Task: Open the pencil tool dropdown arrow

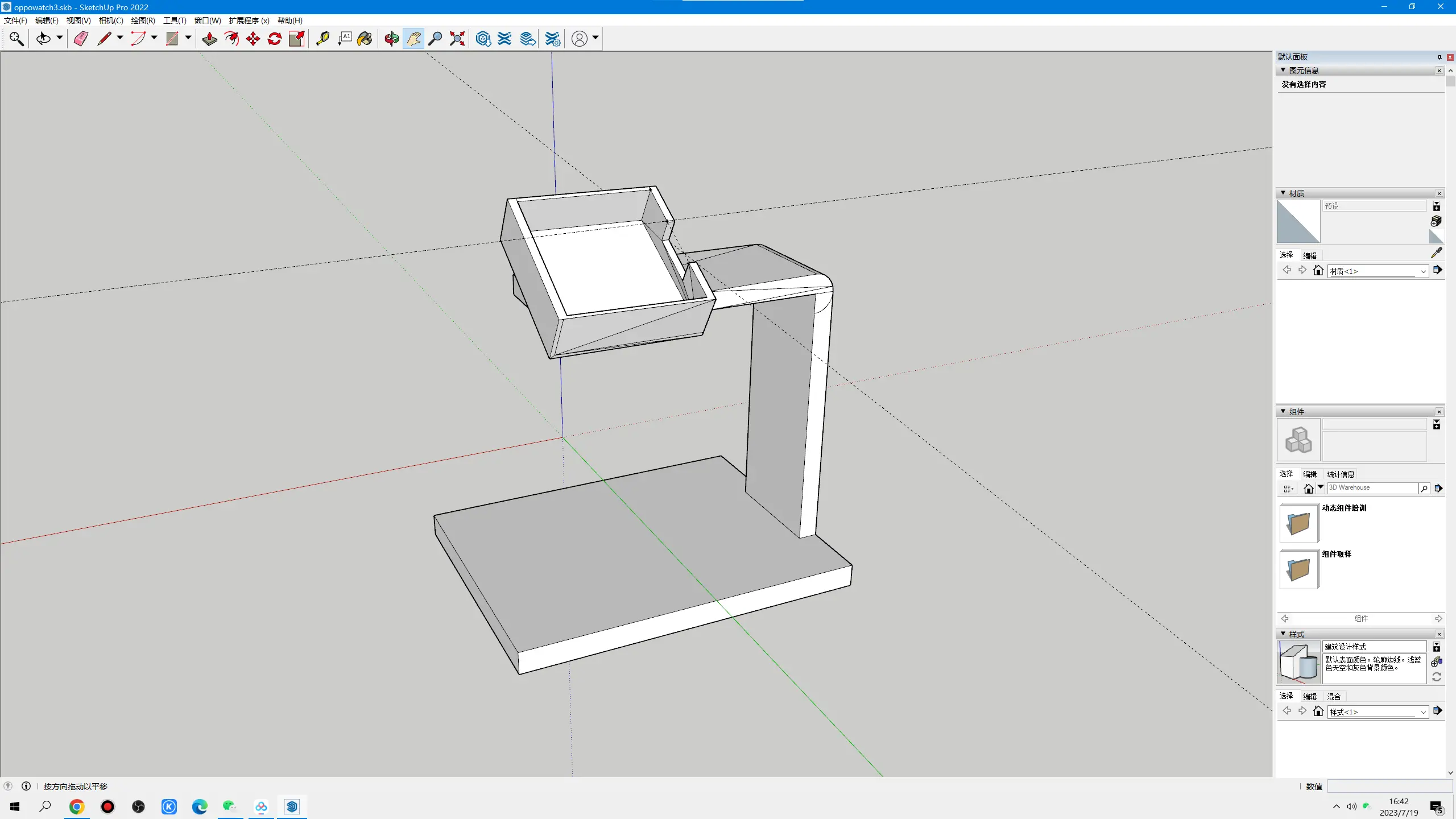Action: 120,38
